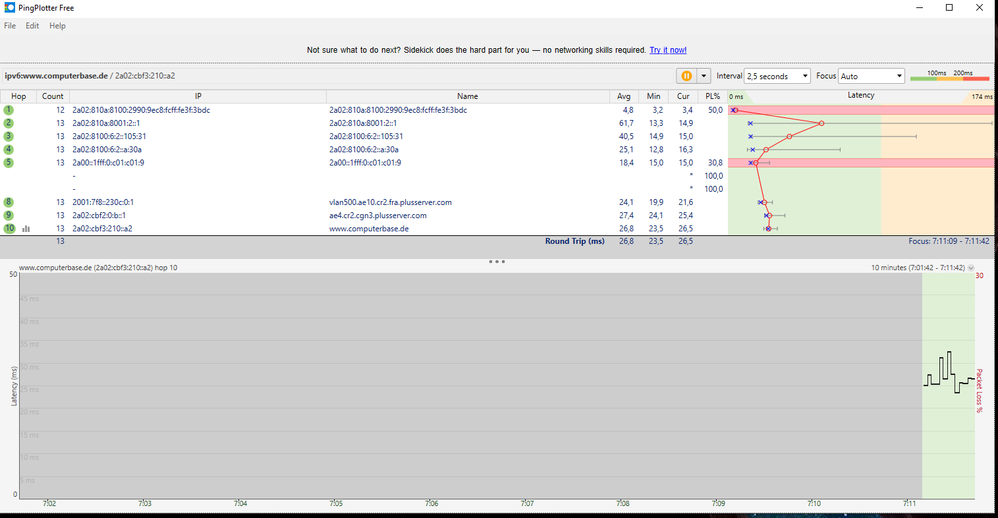This screenshot has width=998, height=518.
Task: Open the Interval 2,5 seconds dropdown
Action: pyautogui.click(x=777, y=76)
